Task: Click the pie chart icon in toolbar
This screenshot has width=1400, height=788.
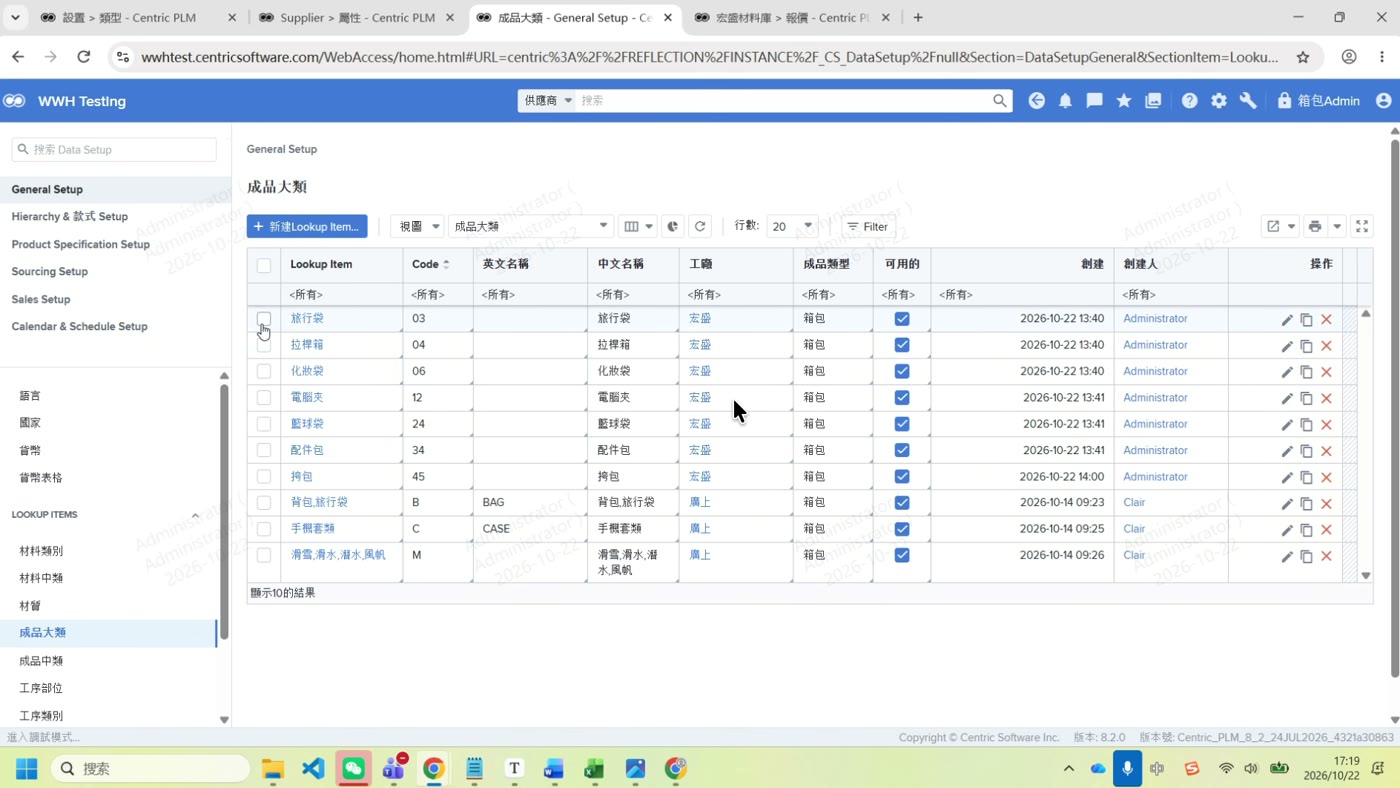Action: coord(672,227)
